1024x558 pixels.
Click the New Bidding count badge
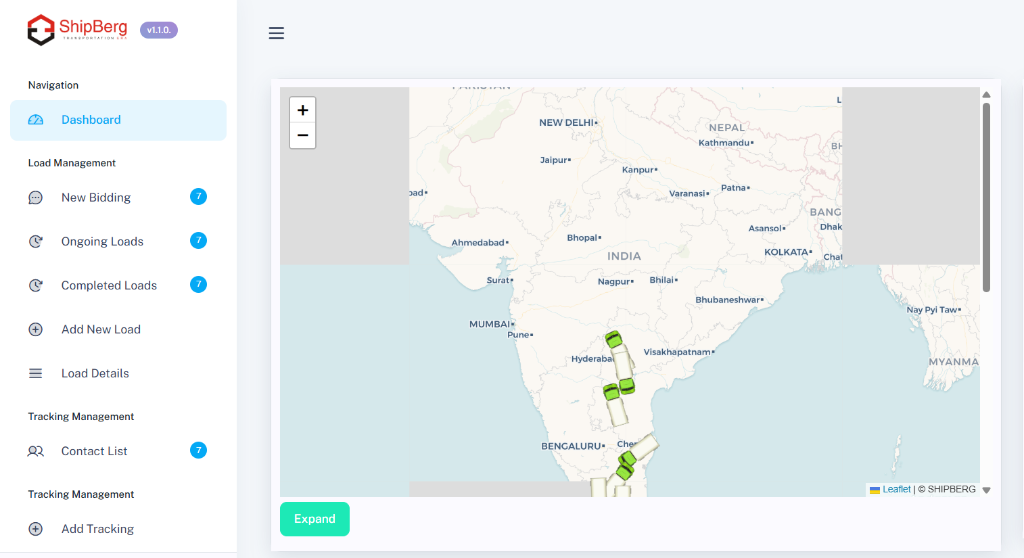click(x=198, y=197)
